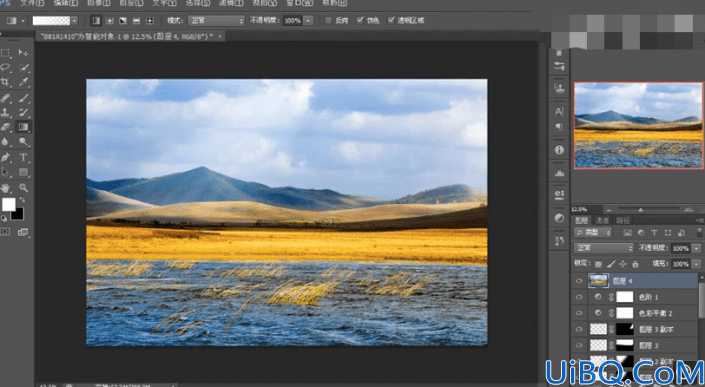Select the Pen tool

click(x=5, y=157)
